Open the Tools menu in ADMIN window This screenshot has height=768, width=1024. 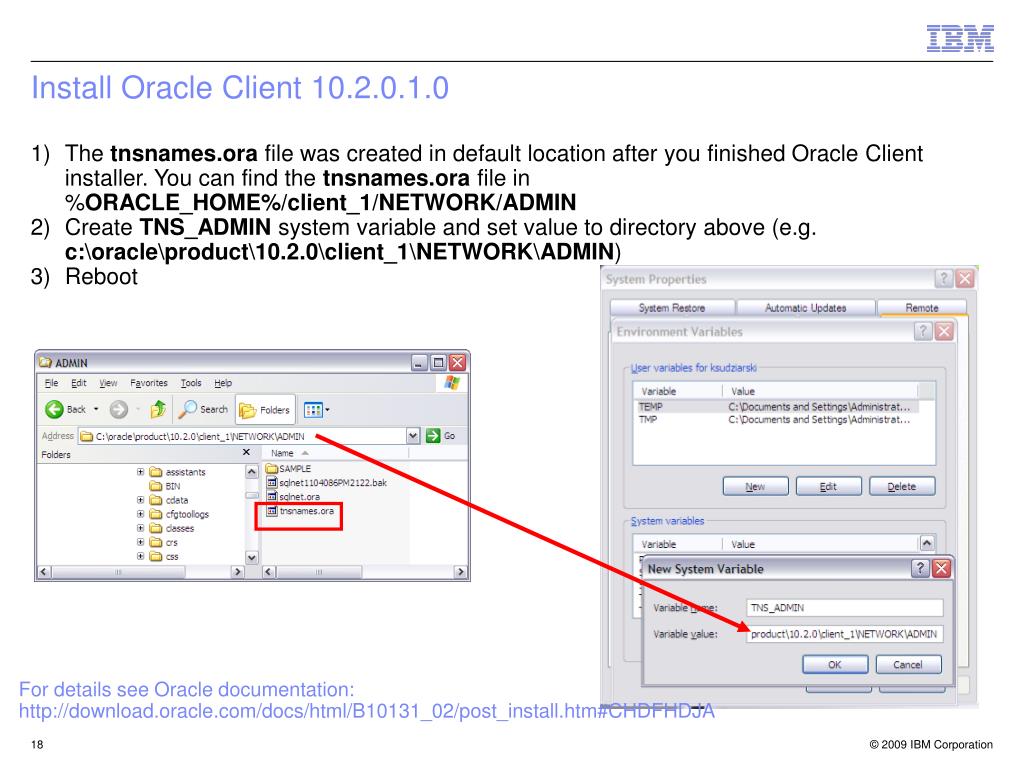click(x=191, y=383)
